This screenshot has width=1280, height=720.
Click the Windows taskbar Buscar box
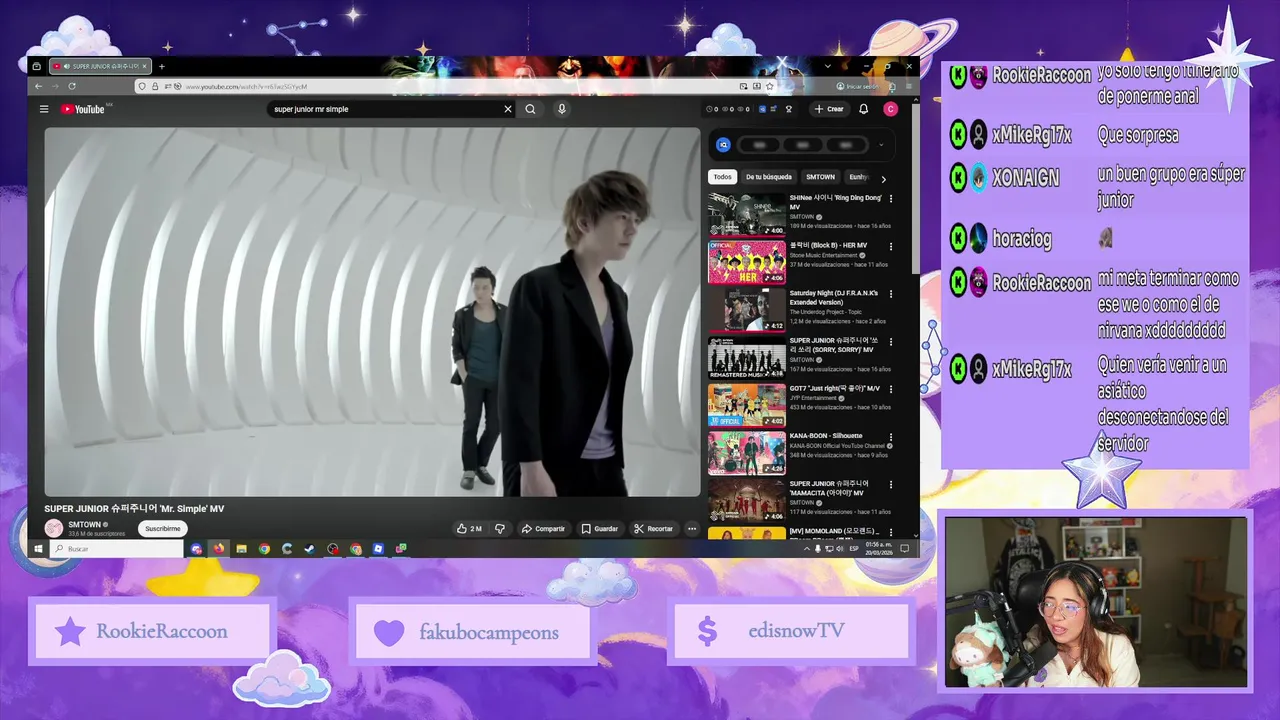click(116, 549)
